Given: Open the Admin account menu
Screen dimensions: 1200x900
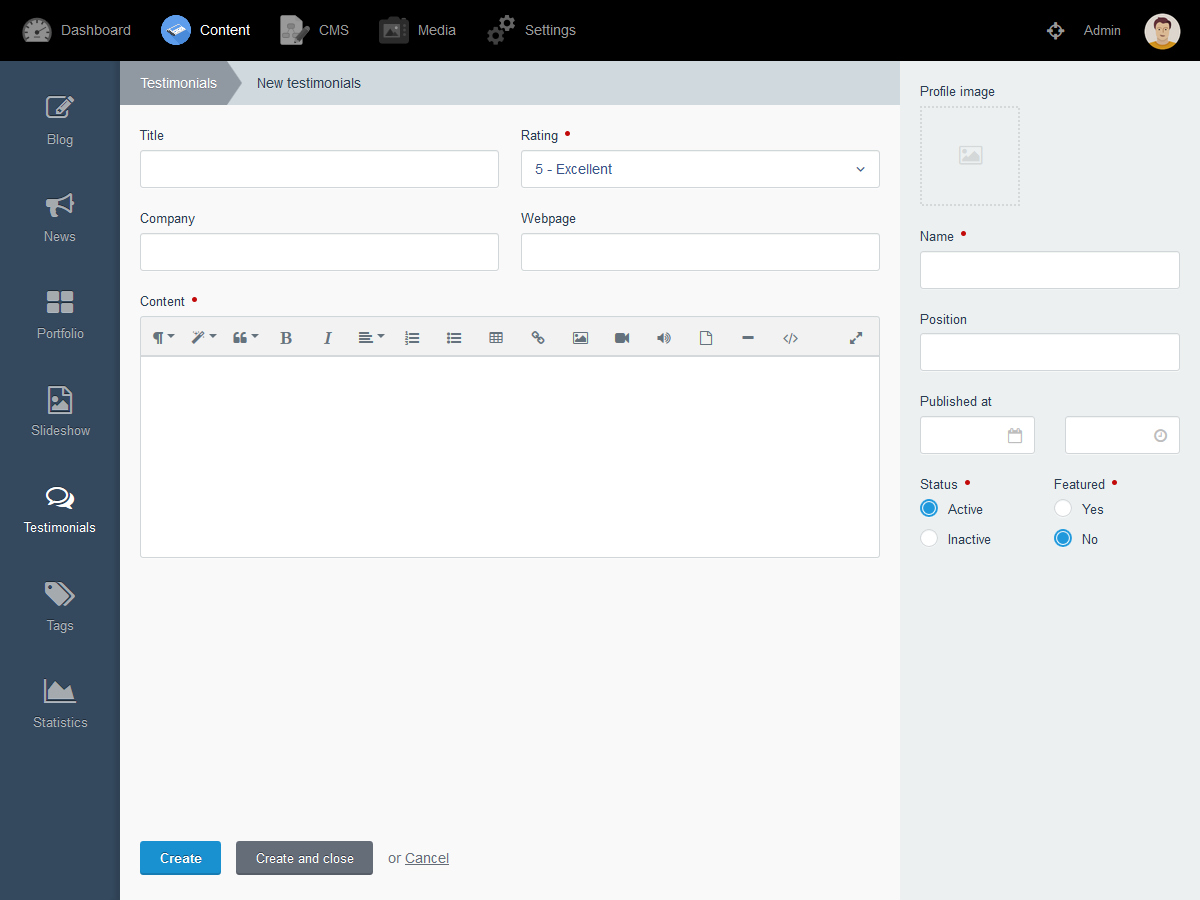Looking at the screenshot, I should [1102, 30].
